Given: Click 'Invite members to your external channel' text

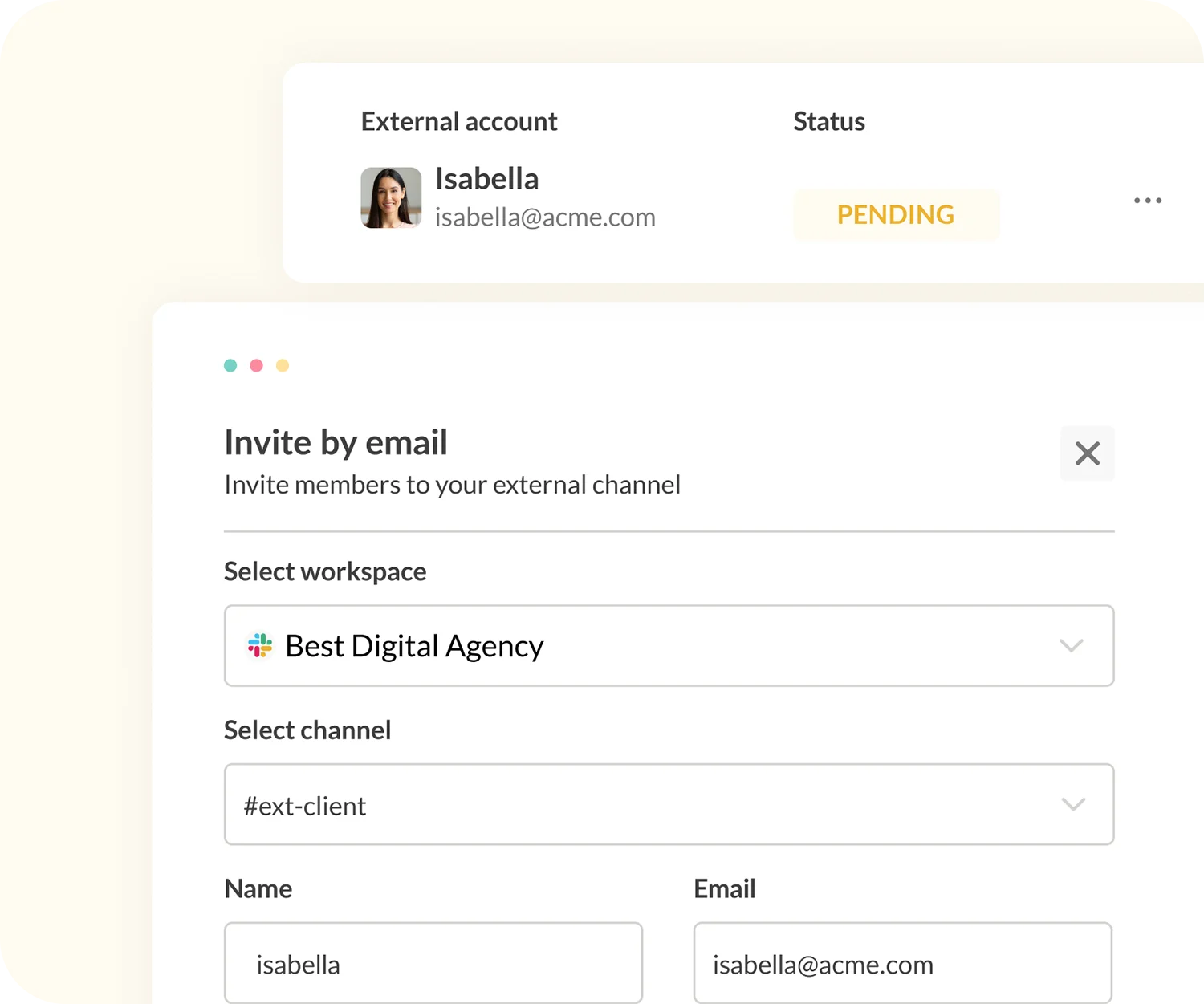Looking at the screenshot, I should (x=452, y=485).
